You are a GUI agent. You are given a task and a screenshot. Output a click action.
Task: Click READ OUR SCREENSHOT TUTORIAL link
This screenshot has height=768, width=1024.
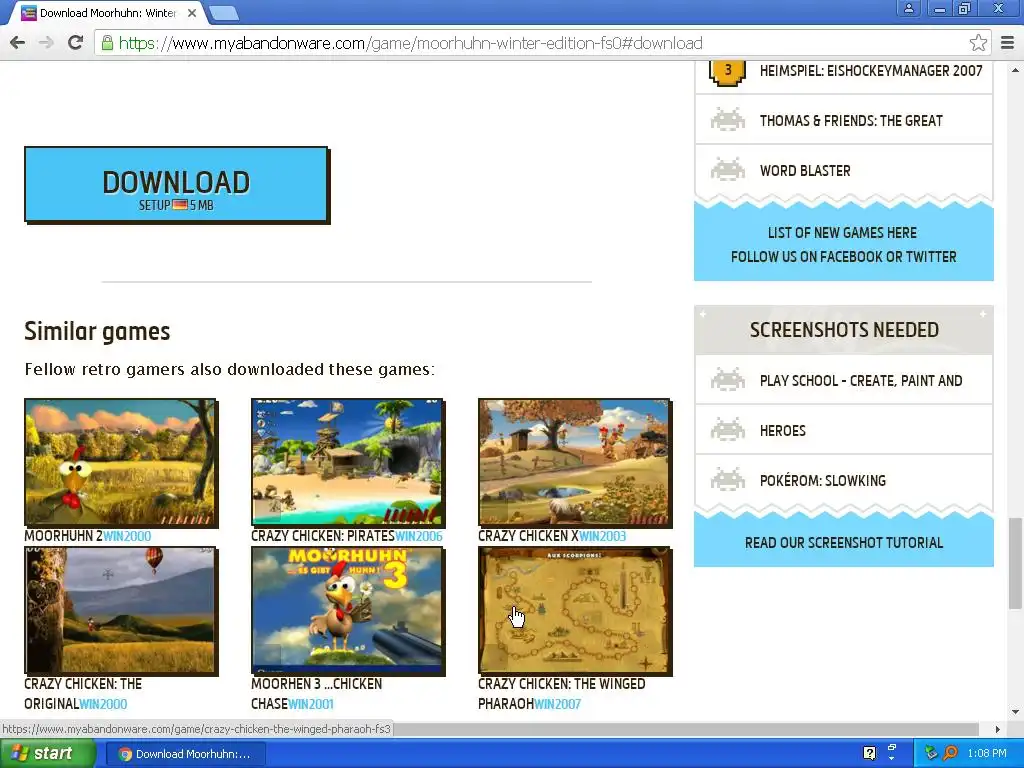click(x=844, y=543)
